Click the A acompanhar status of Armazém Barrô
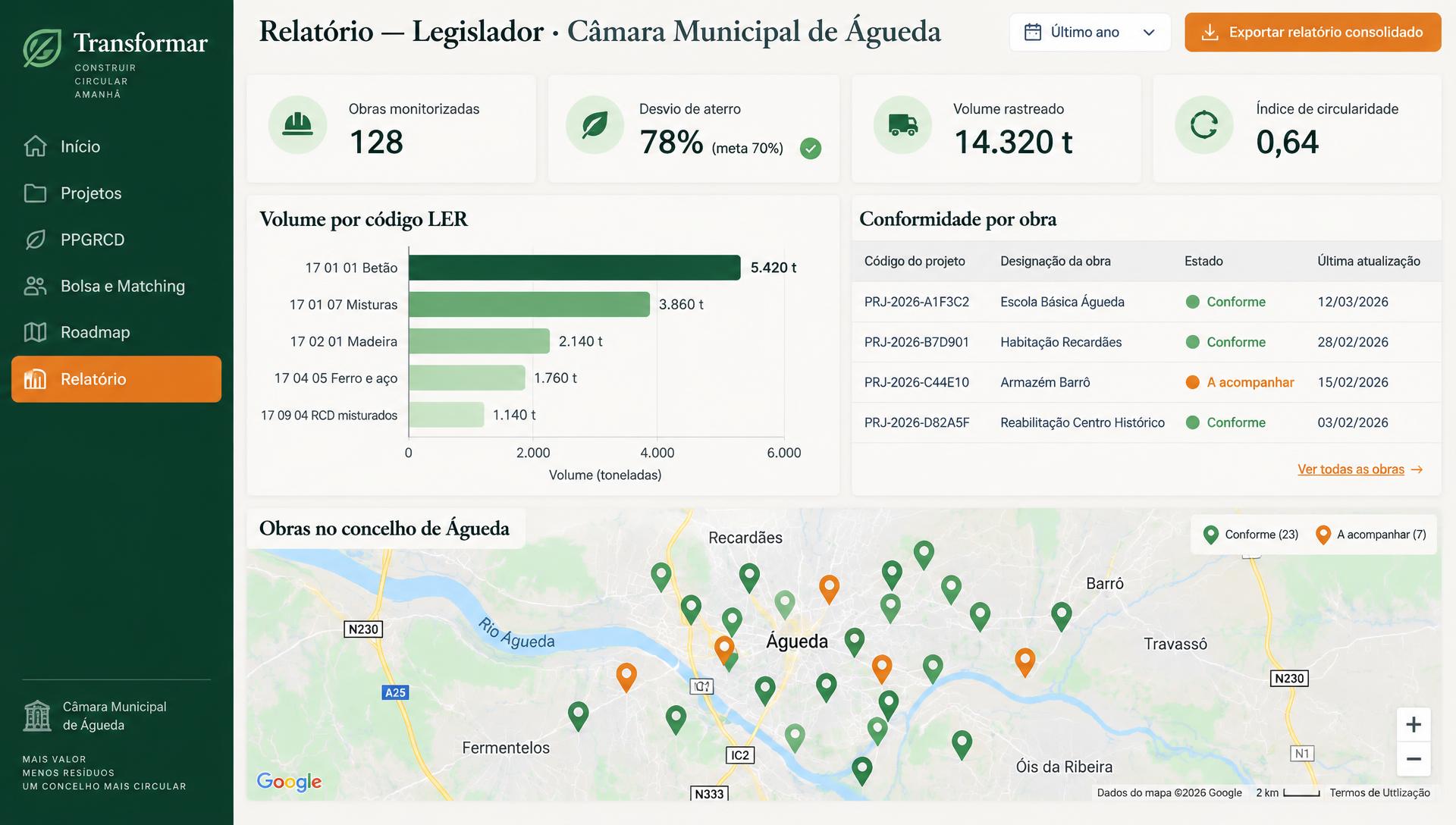 coord(1240,382)
